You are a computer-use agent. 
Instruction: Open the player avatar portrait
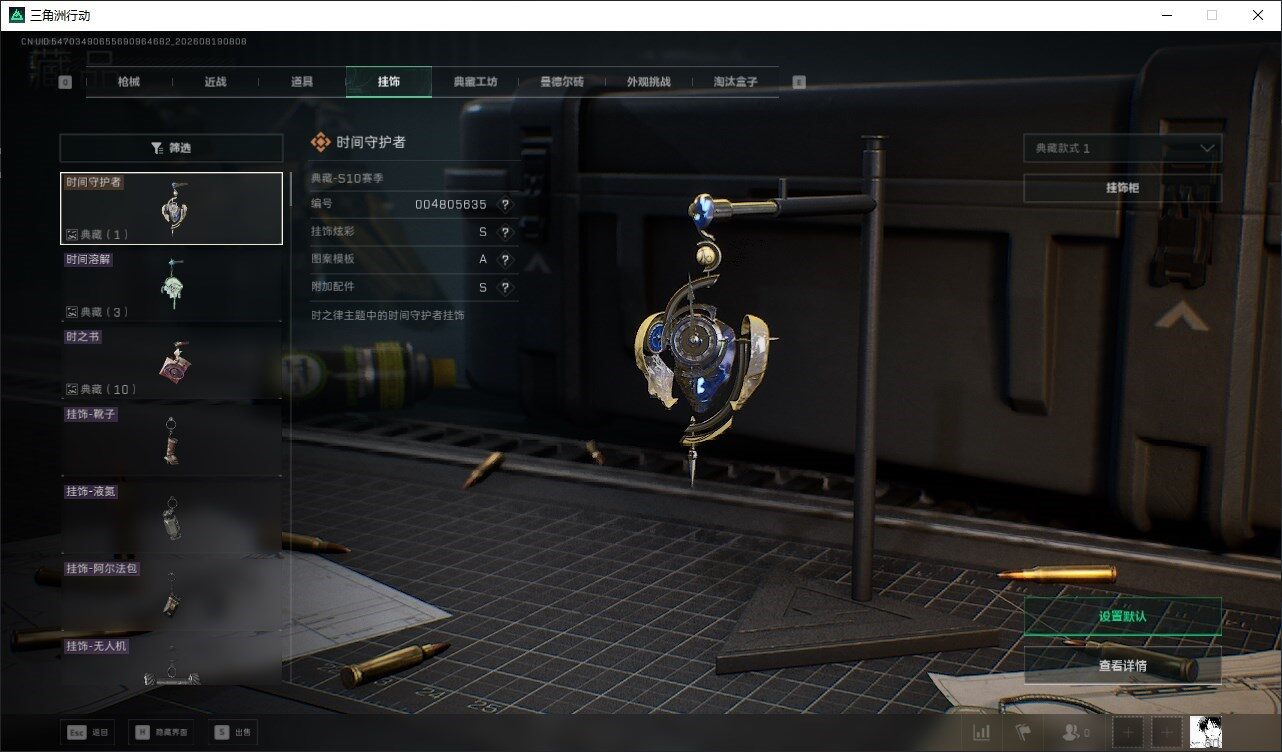click(1207, 733)
